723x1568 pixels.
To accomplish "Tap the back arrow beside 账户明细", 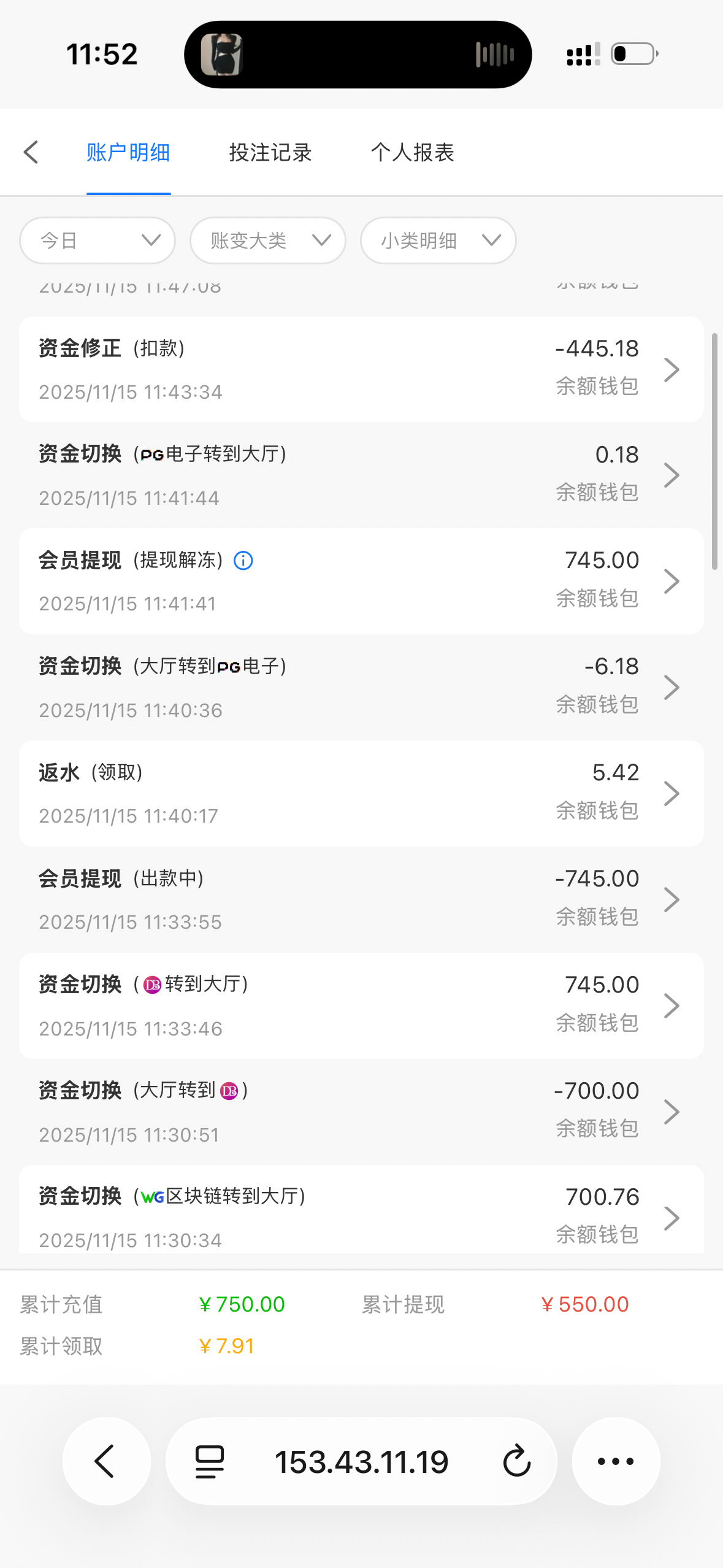I will pos(31,152).
